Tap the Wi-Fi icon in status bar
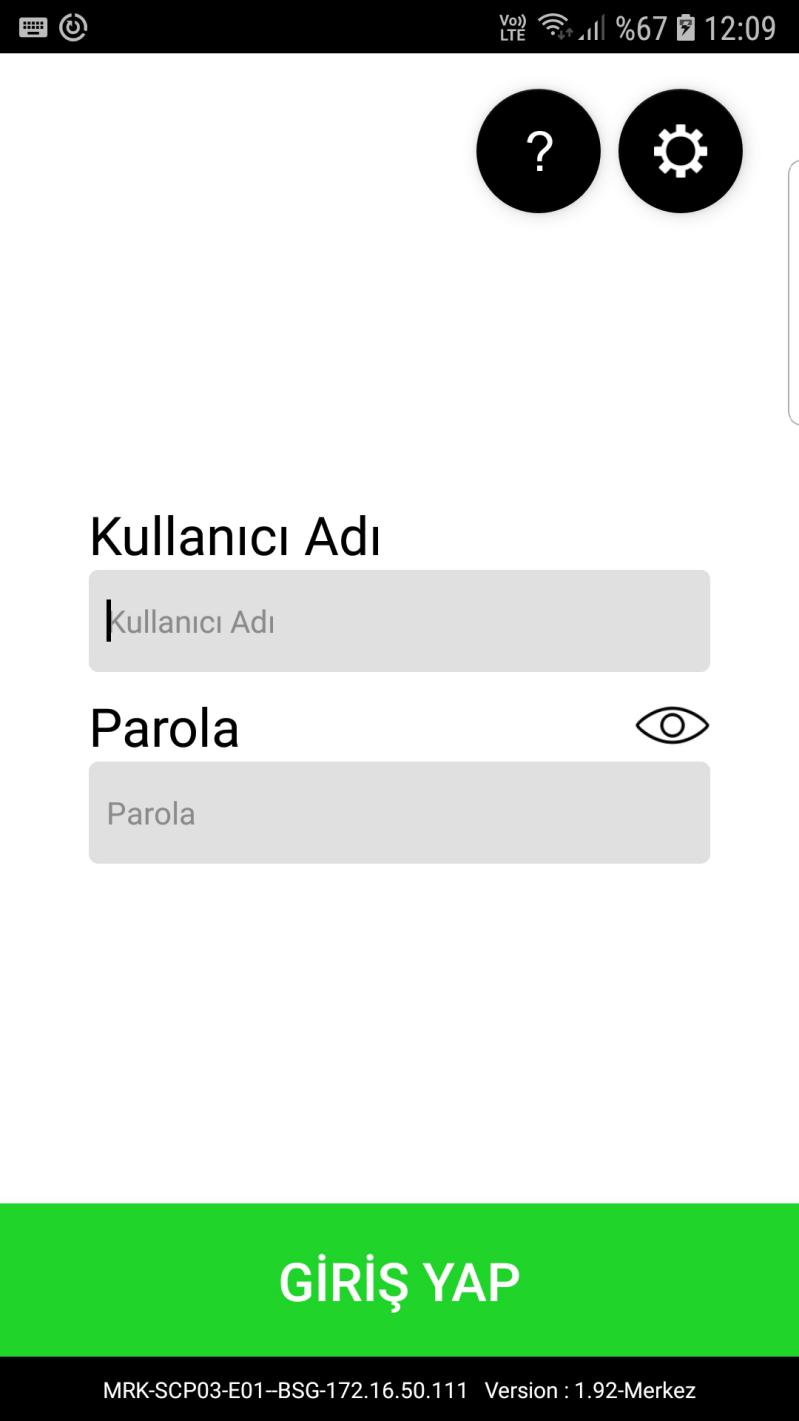The width and height of the screenshot is (799, 1421). (x=554, y=28)
